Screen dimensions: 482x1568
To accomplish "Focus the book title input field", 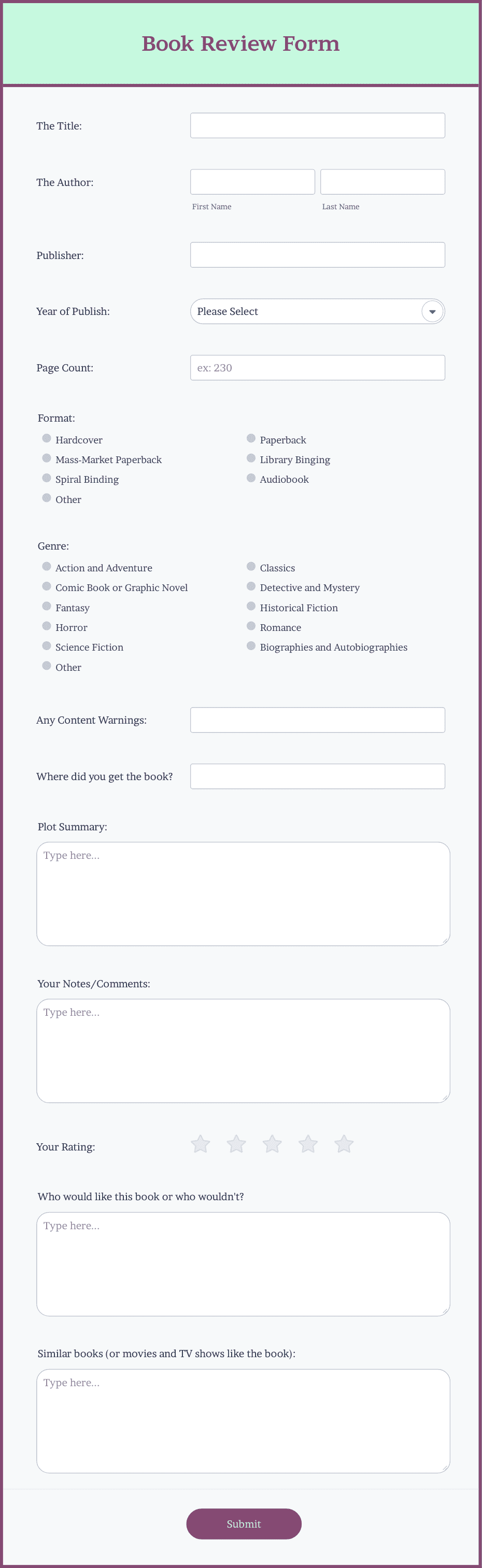I will pos(318,125).
